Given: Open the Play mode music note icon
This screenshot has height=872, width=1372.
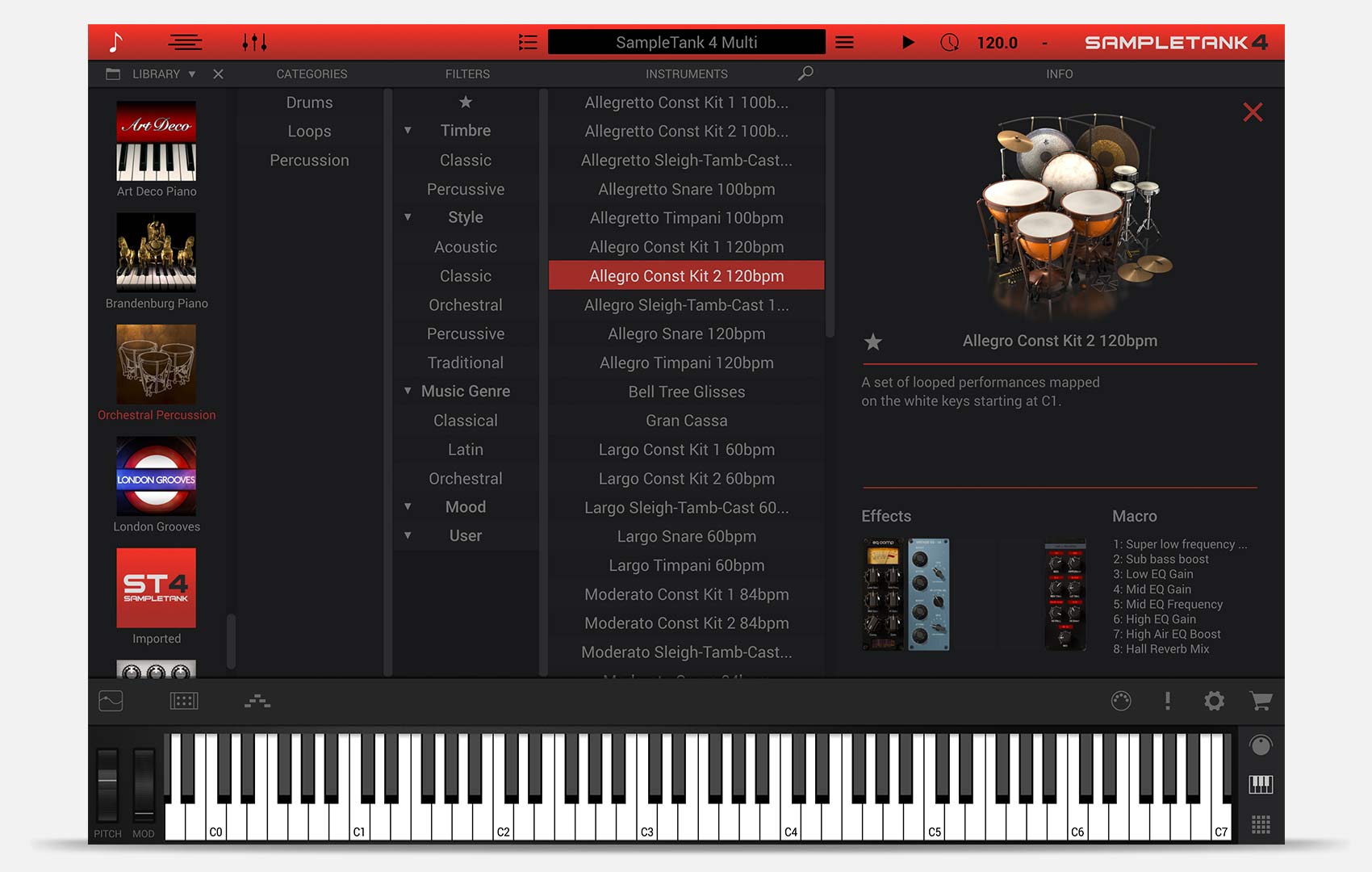Looking at the screenshot, I should 115,41.
